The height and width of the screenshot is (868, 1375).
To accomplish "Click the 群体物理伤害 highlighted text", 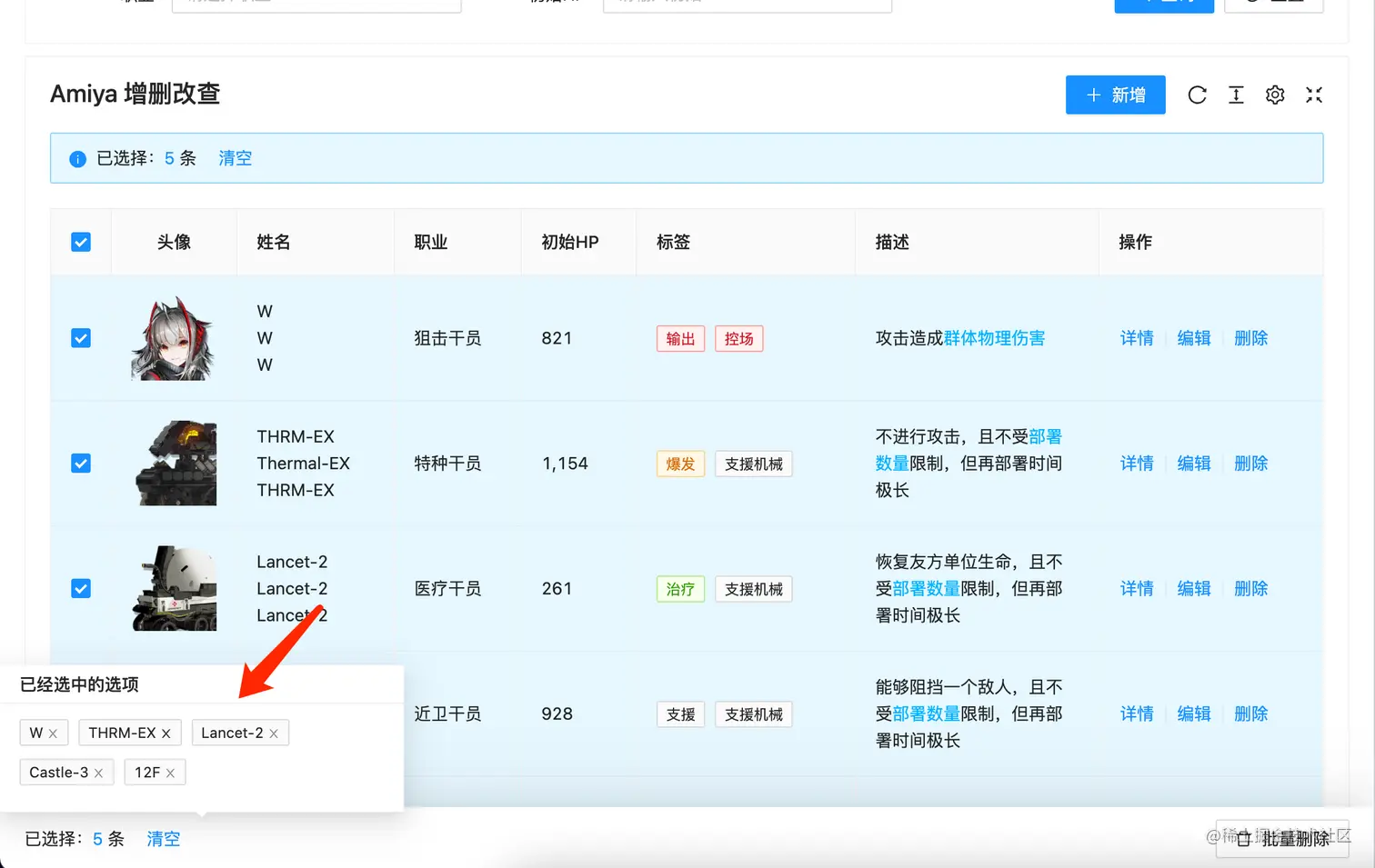I will (x=994, y=338).
